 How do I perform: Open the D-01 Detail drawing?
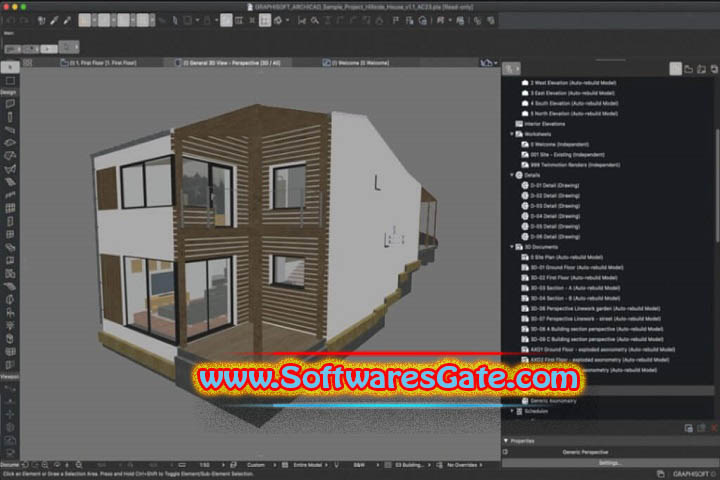[x=555, y=186]
